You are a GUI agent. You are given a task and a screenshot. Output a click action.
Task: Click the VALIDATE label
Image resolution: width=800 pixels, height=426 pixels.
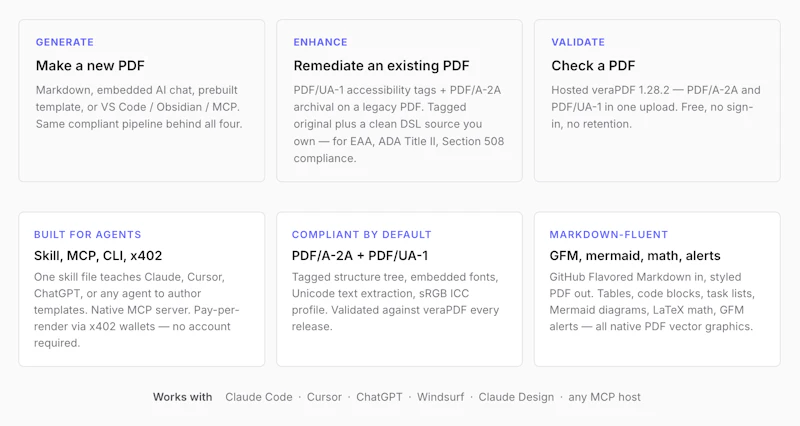578,42
